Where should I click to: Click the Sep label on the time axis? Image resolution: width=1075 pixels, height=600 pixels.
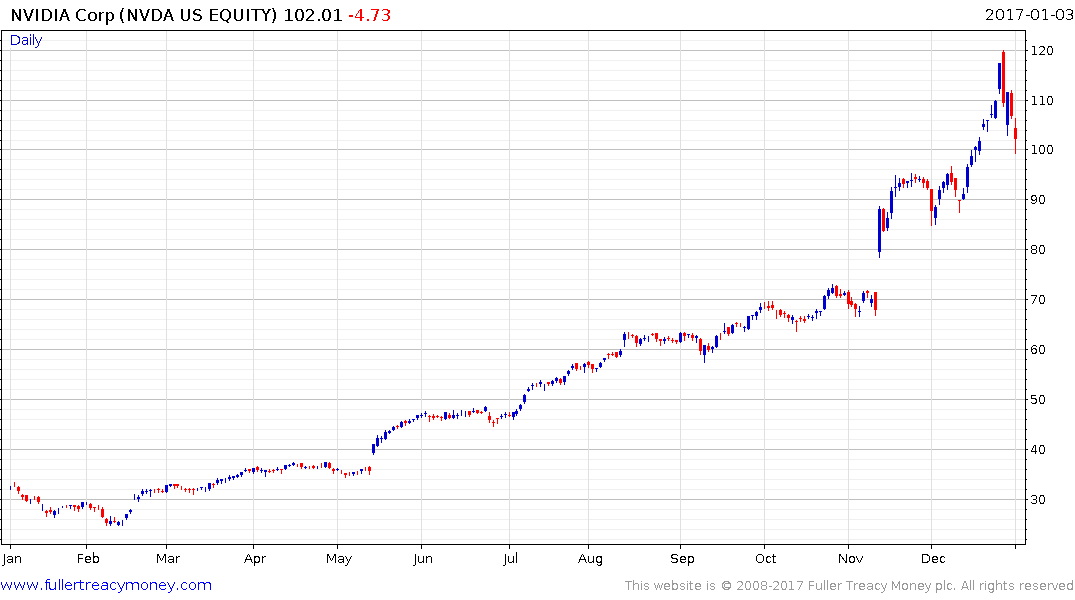point(682,559)
